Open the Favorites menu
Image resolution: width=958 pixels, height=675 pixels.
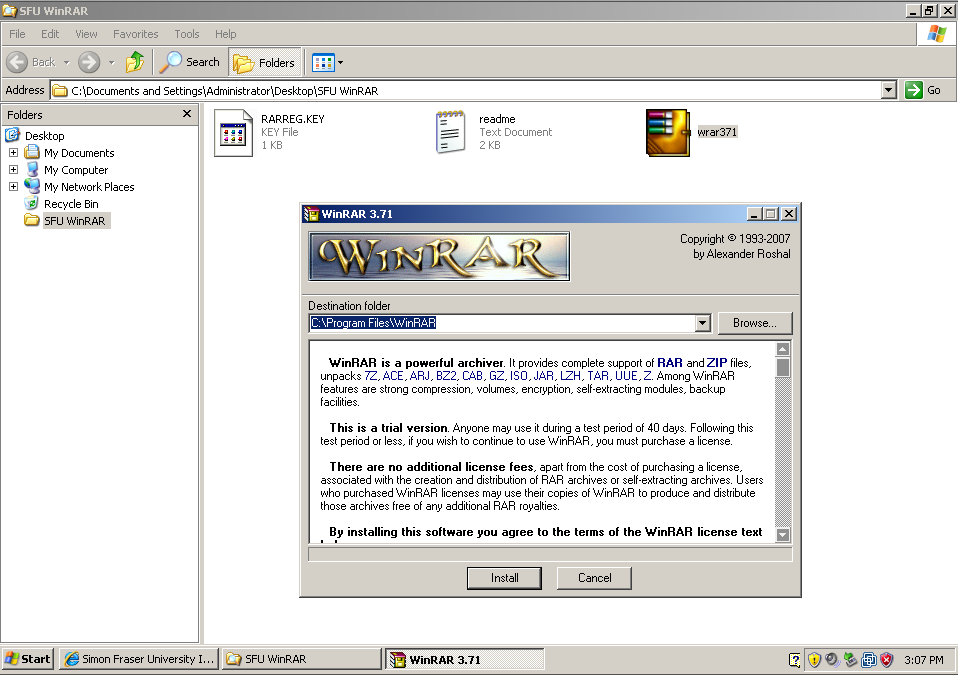135,34
